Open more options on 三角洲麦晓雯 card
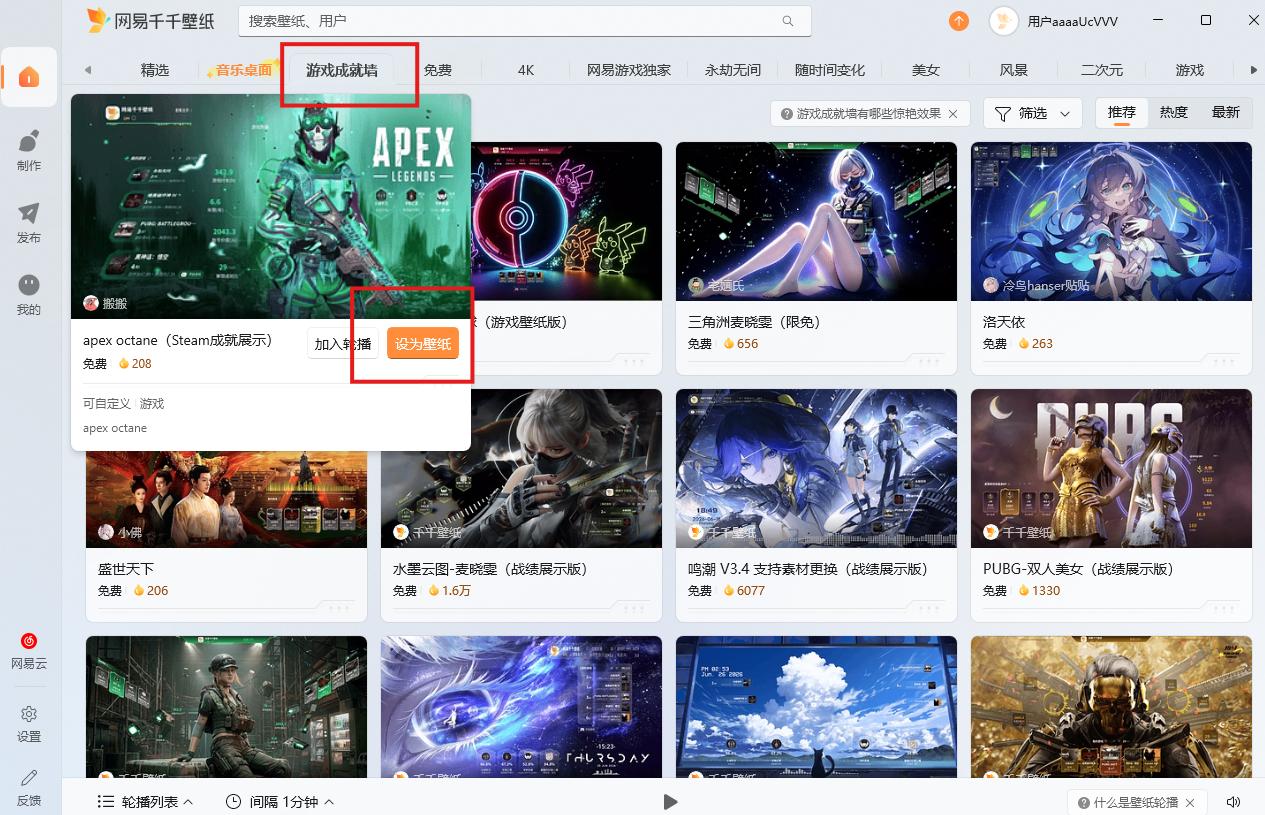 (929, 361)
